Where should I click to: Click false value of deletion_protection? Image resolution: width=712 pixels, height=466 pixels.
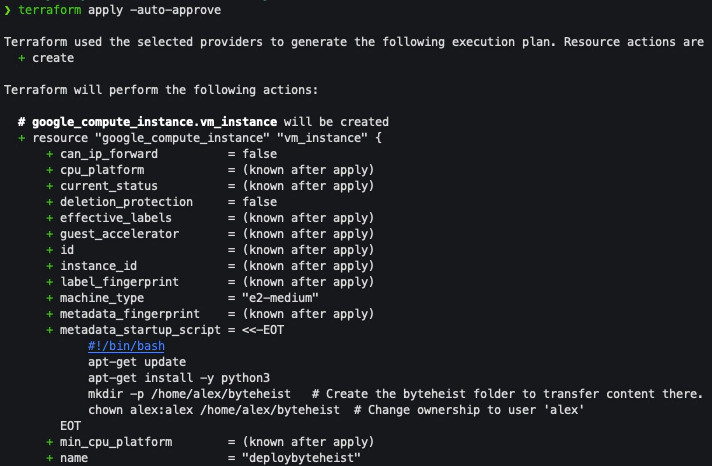pos(259,202)
